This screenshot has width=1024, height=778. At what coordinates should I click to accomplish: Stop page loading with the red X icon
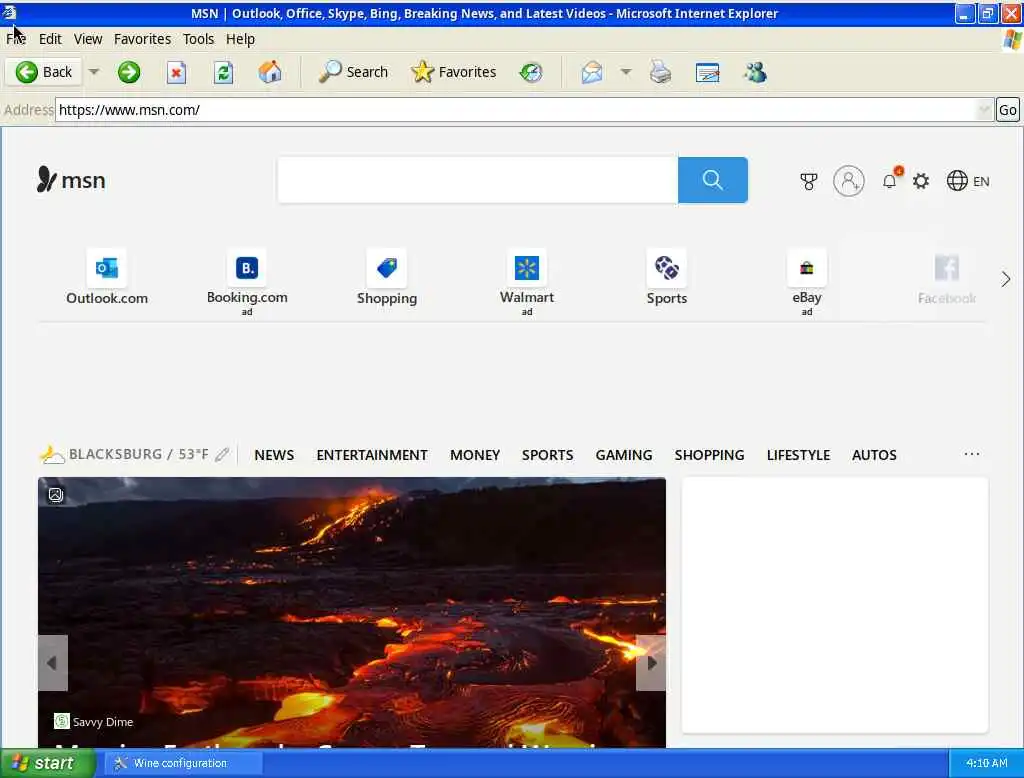(176, 73)
